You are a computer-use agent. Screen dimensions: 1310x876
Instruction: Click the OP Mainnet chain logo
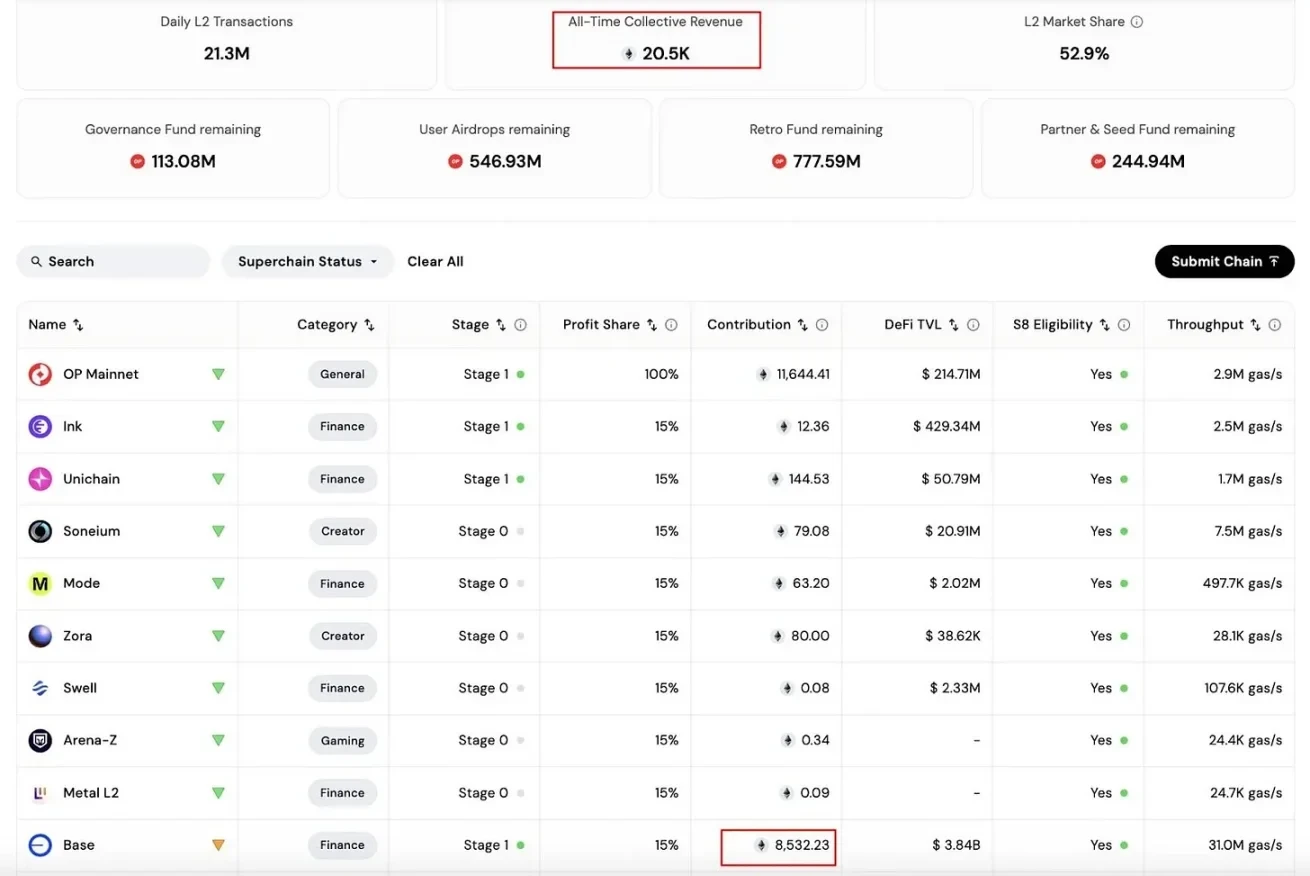(38, 373)
